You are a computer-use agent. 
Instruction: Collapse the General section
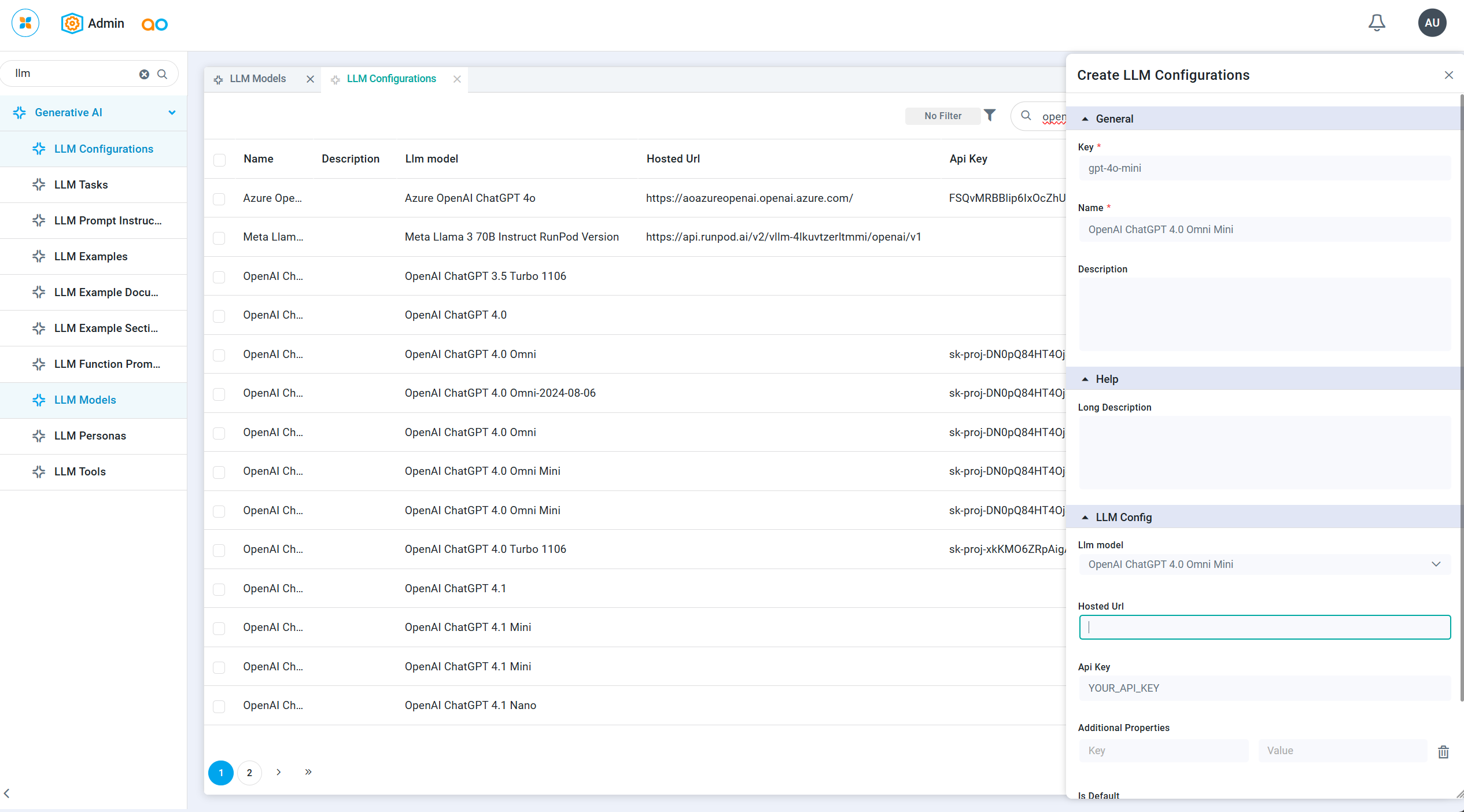coord(1085,119)
